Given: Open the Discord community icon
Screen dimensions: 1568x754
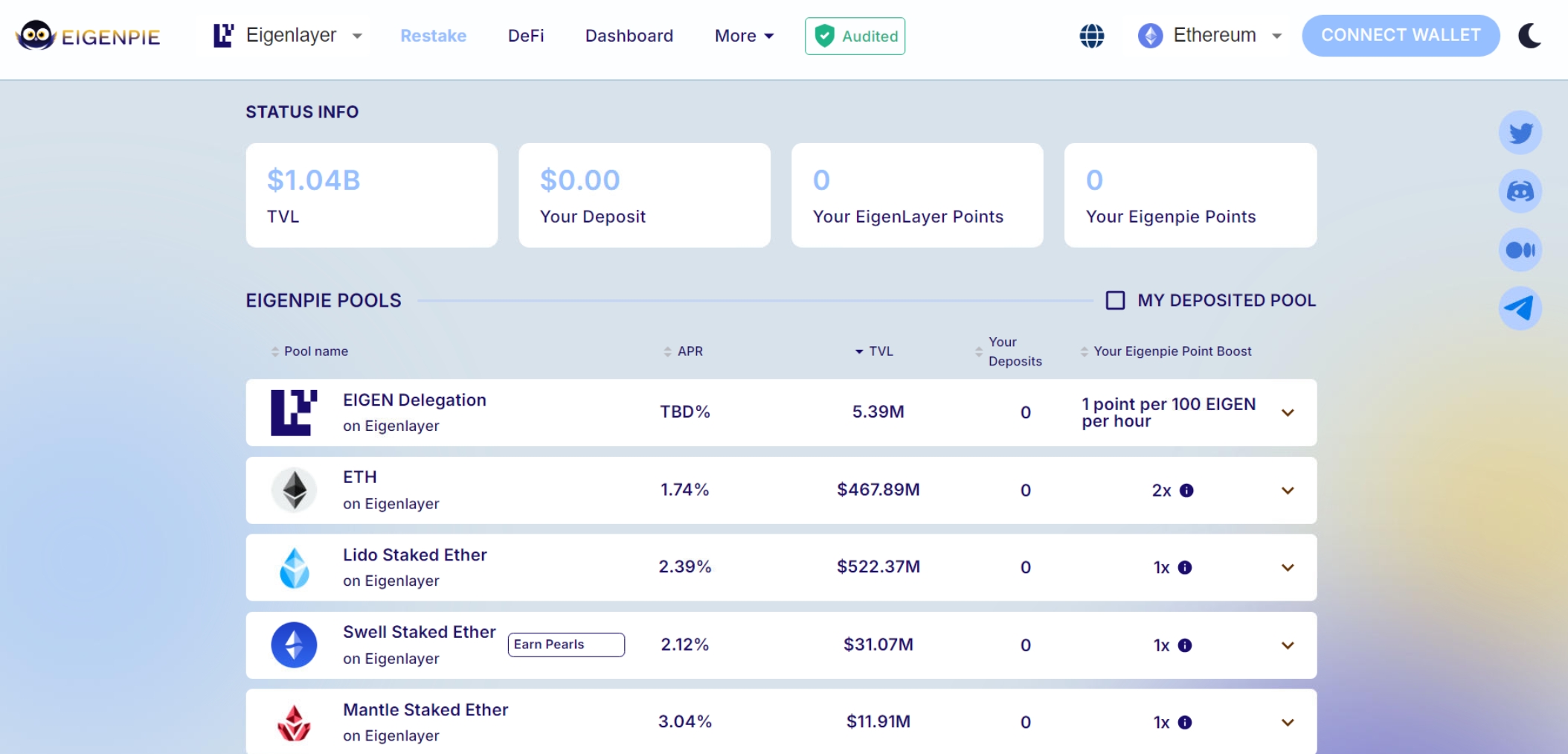Looking at the screenshot, I should (1520, 191).
